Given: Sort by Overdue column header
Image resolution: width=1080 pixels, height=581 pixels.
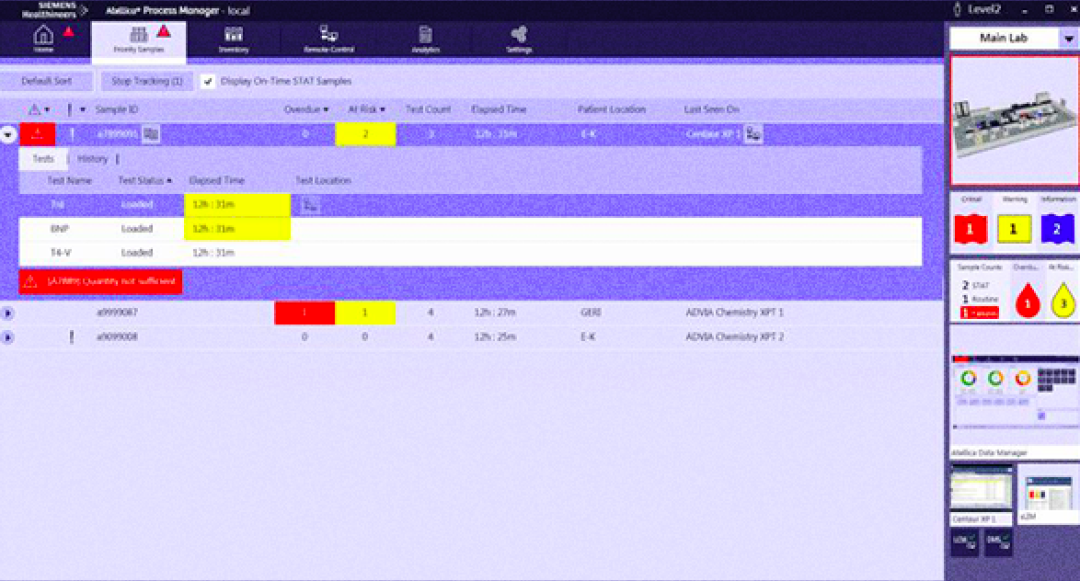Looking at the screenshot, I should pyautogui.click(x=306, y=109).
